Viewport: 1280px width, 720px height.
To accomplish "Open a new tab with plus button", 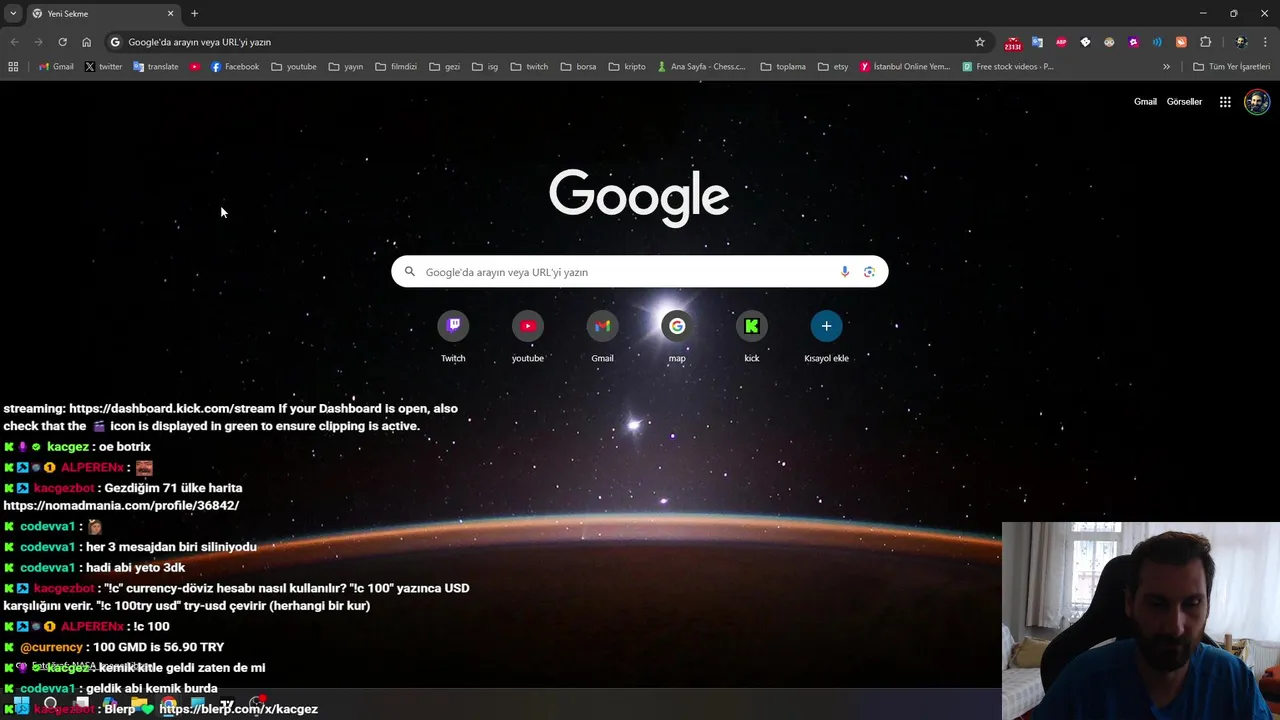I will pyautogui.click(x=194, y=13).
